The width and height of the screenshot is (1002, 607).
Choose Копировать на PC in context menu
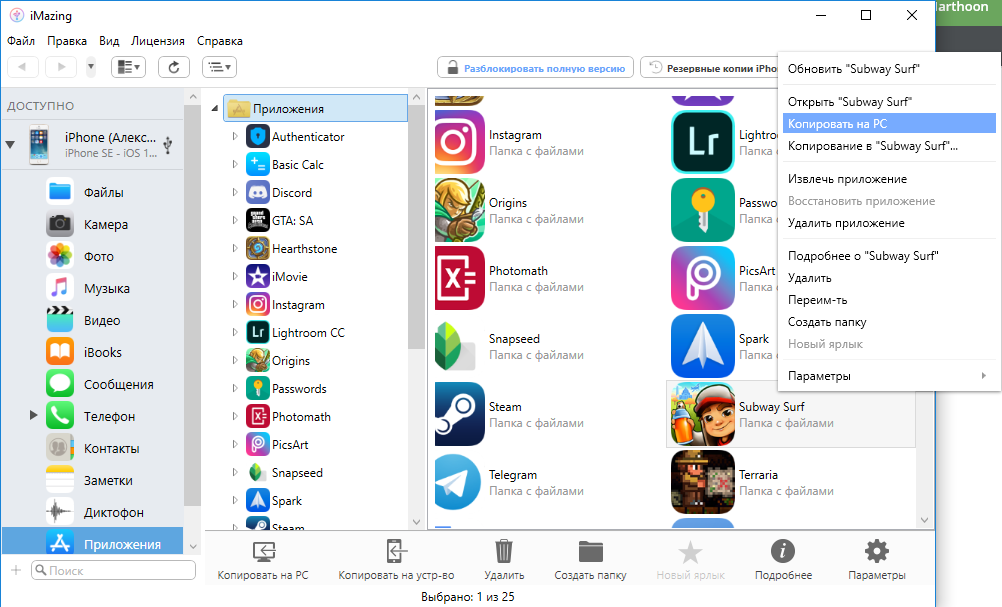click(889, 123)
